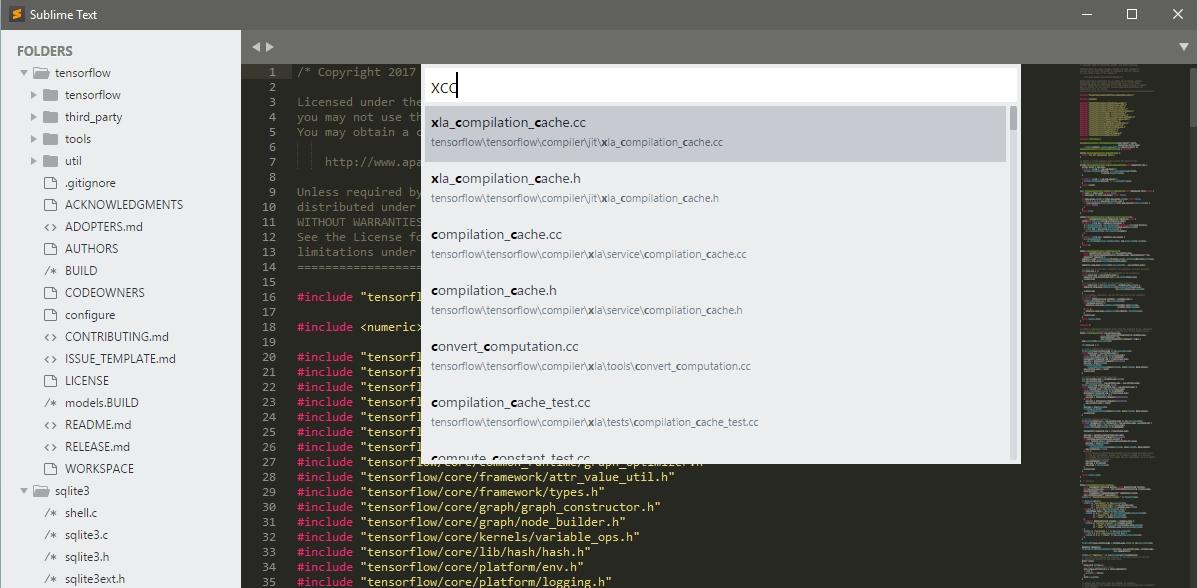Click the LICENSE file icon
This screenshot has width=1197, height=588.
[50, 381]
